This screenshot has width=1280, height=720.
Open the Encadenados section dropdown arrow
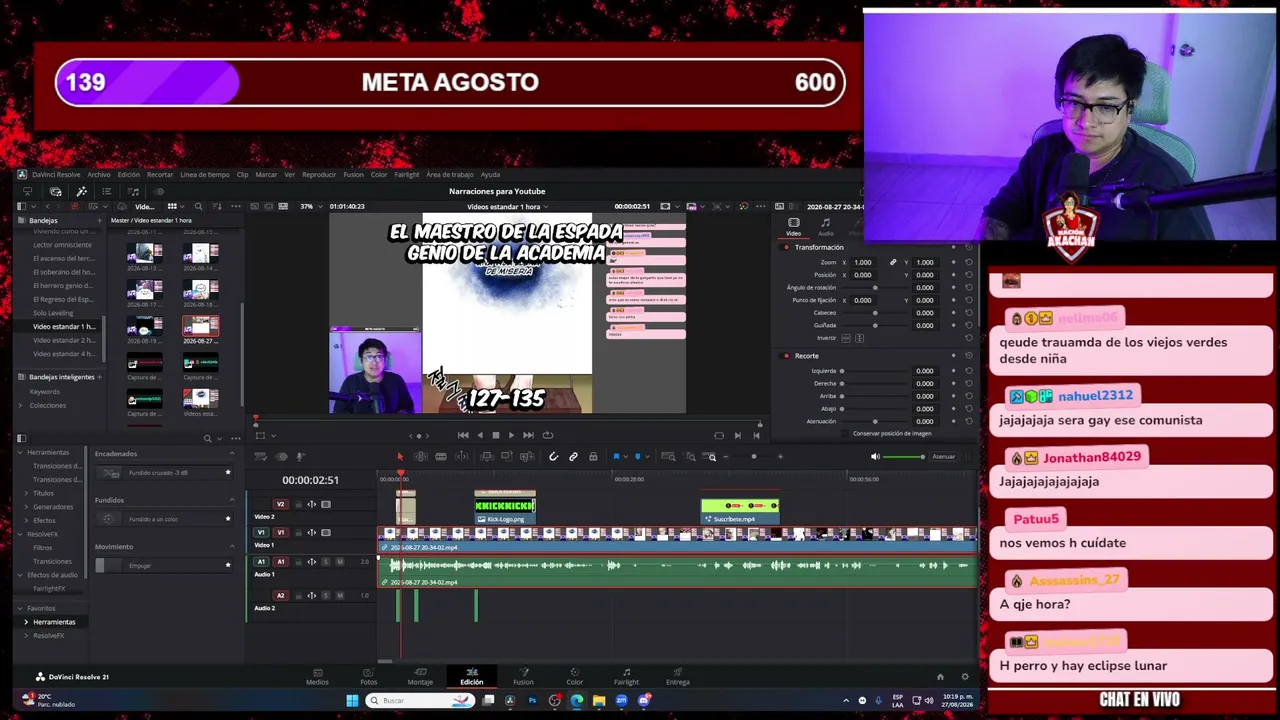[x=232, y=454]
